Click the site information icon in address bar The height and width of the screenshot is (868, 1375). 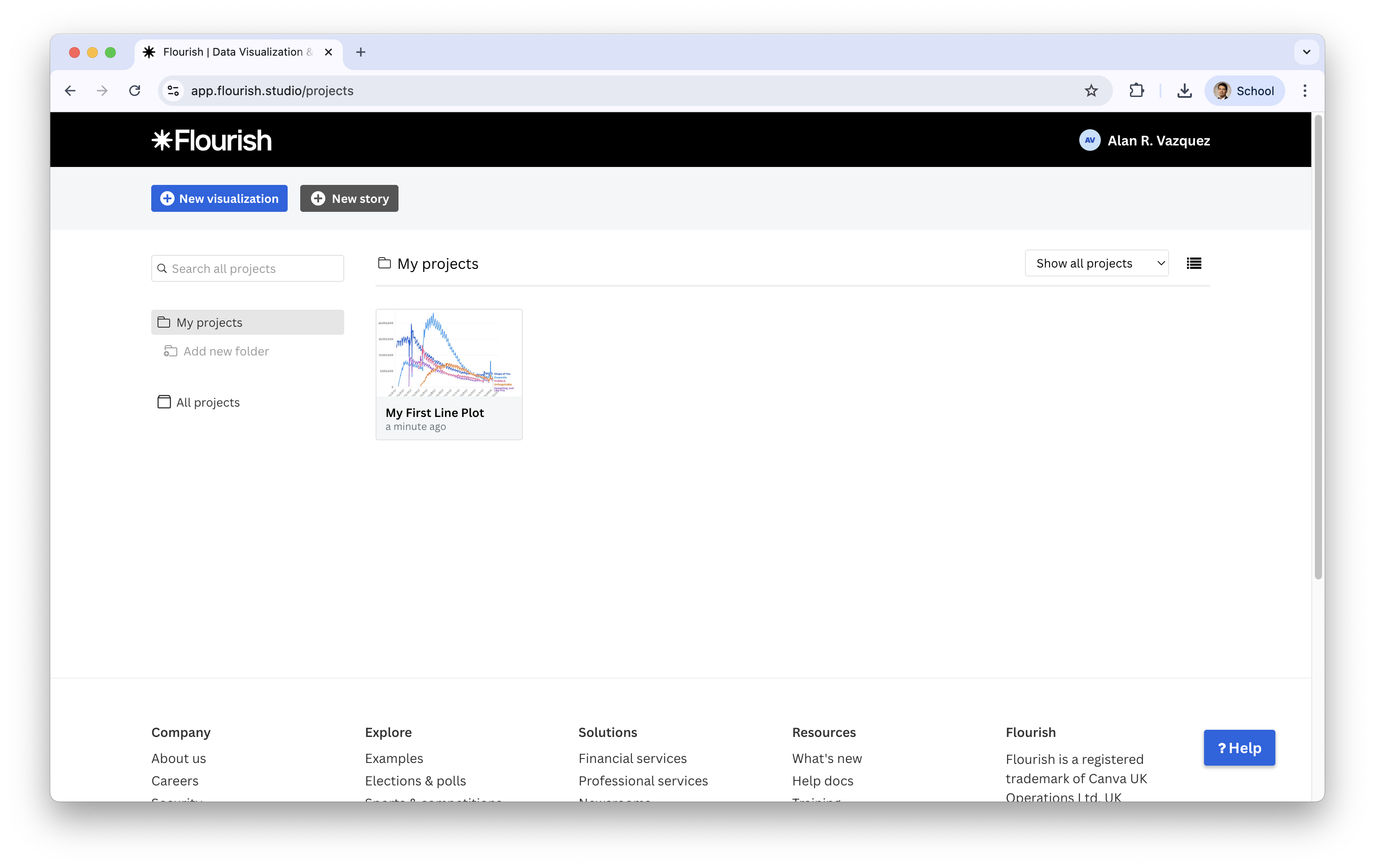coord(173,91)
